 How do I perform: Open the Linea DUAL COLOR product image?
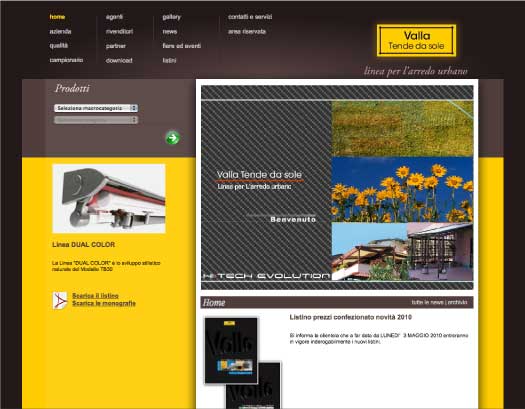click(109, 198)
